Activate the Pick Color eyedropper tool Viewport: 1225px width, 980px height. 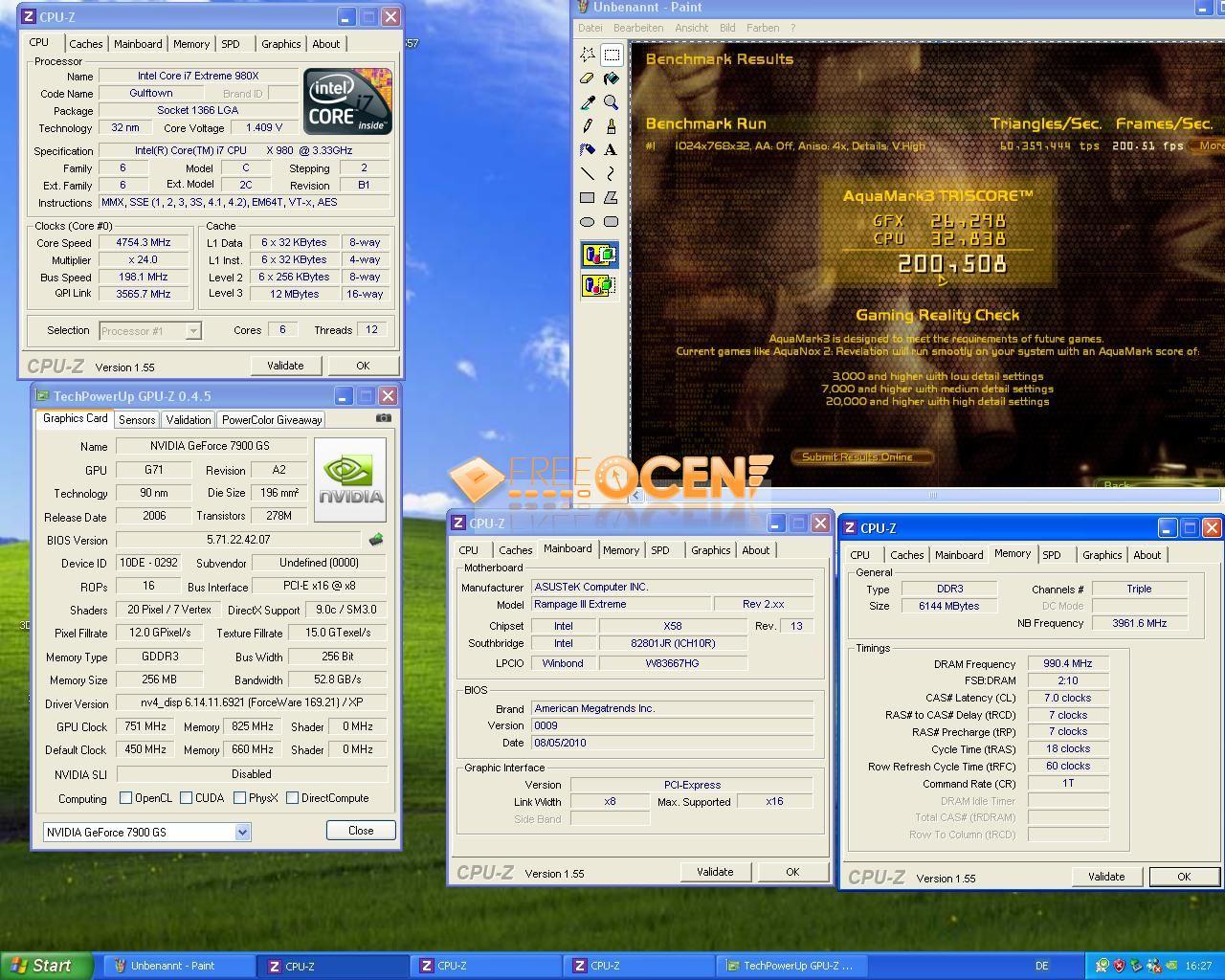[x=588, y=102]
